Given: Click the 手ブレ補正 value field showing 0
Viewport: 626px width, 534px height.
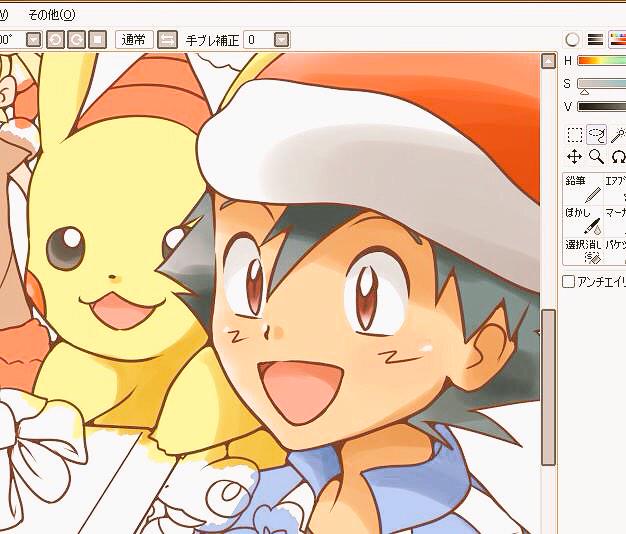Looking at the screenshot, I should pos(259,40).
